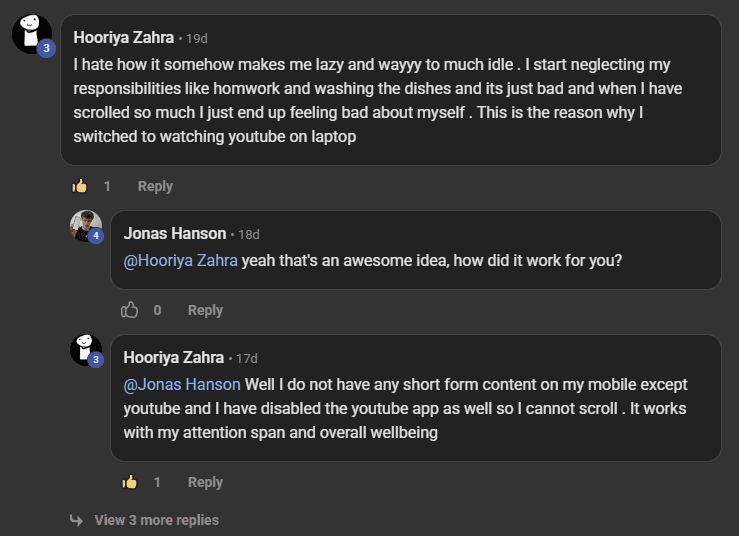
Task: Click the 18d timestamp on Jonas's reply
Action: pos(248,235)
